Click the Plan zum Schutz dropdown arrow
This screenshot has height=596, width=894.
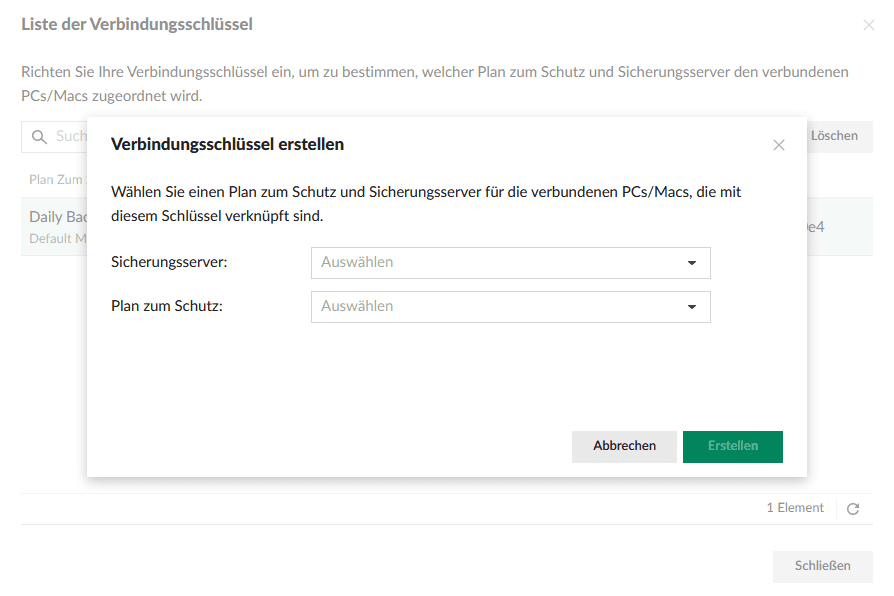(691, 307)
